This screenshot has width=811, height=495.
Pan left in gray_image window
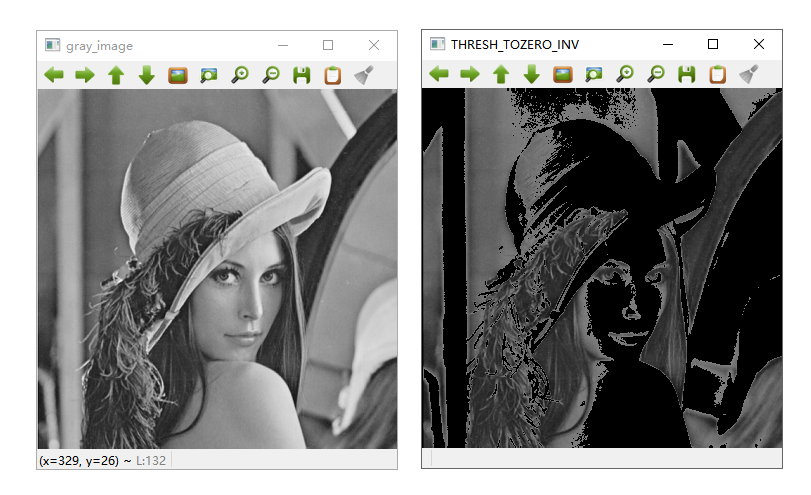click(x=54, y=75)
